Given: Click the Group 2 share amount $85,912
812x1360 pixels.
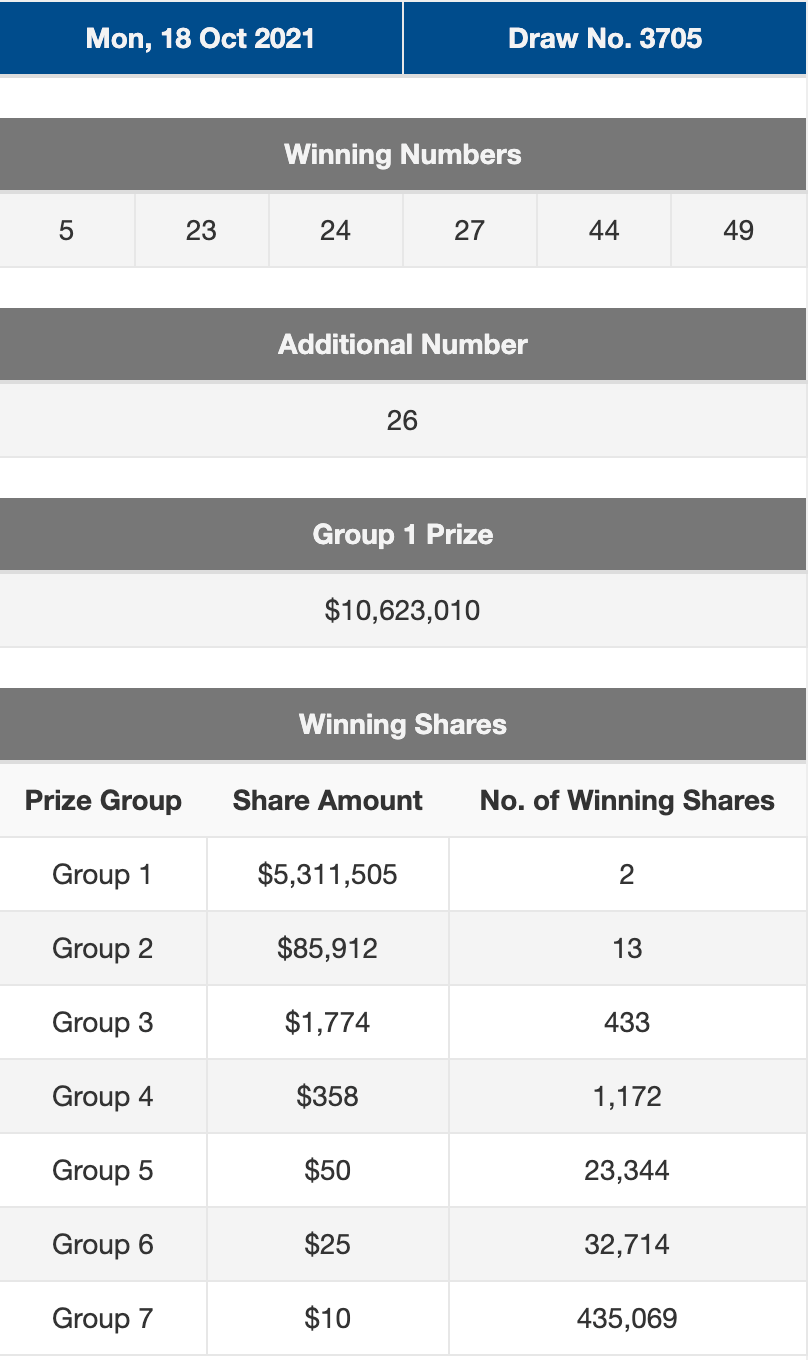Looking at the screenshot, I should pyautogui.click(x=328, y=949).
